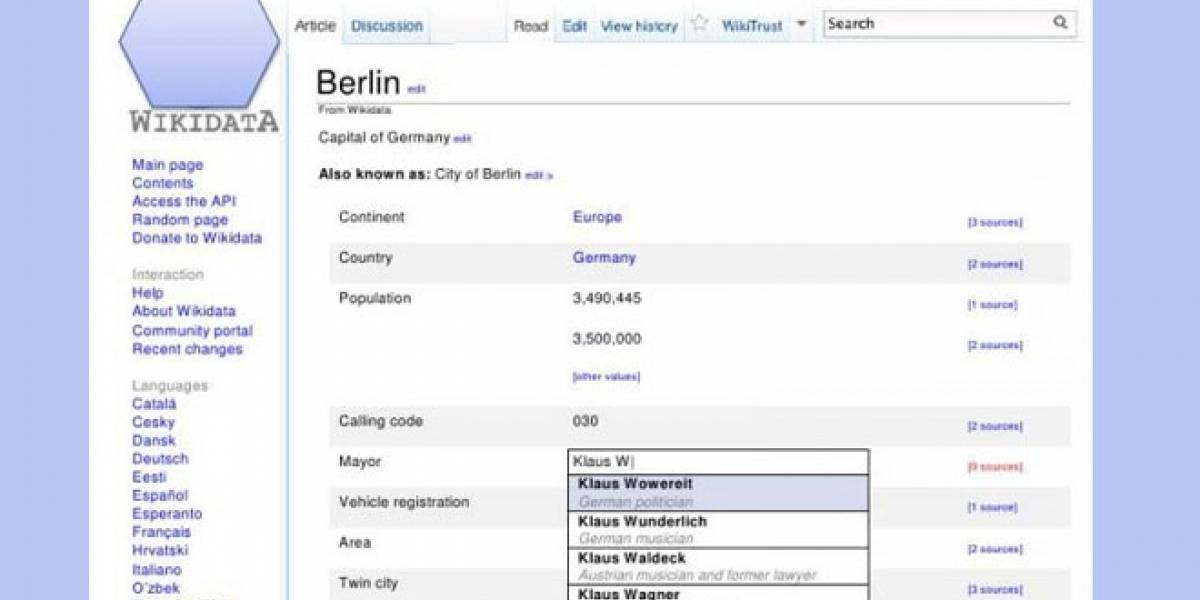Screen dimensions: 1200x600
Task: Open the Europe link
Action: point(597,217)
